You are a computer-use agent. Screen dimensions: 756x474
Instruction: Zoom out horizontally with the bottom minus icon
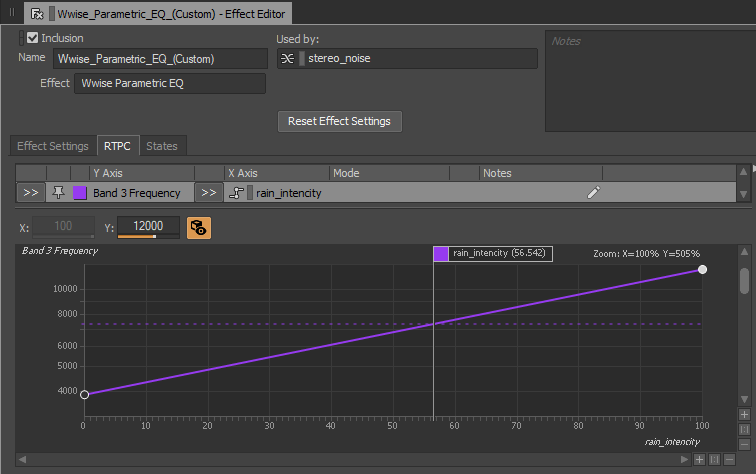729,460
